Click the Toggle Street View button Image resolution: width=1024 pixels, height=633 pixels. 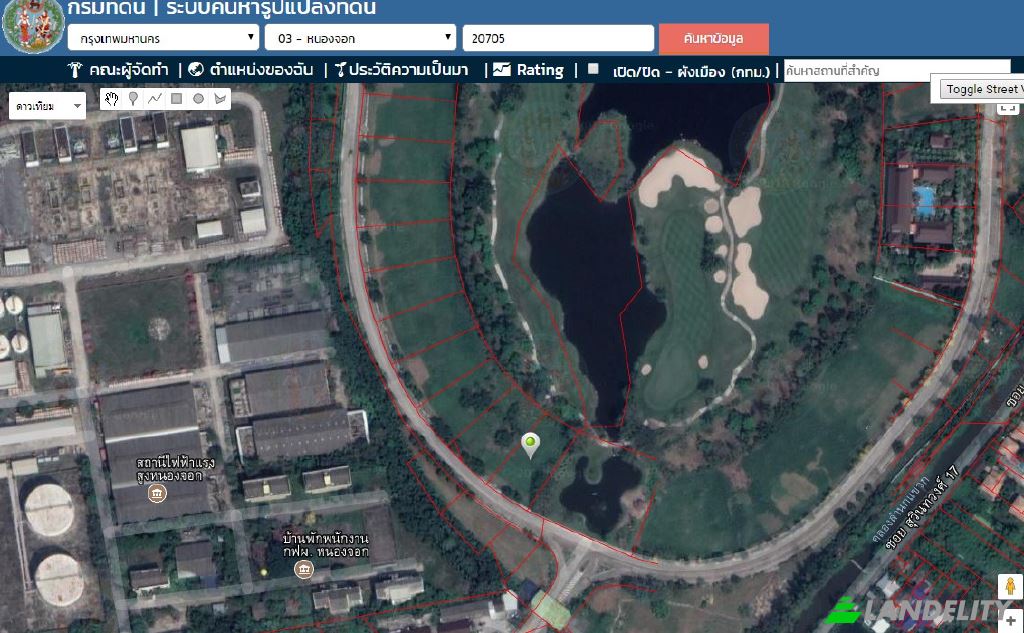pyautogui.click(x=982, y=89)
